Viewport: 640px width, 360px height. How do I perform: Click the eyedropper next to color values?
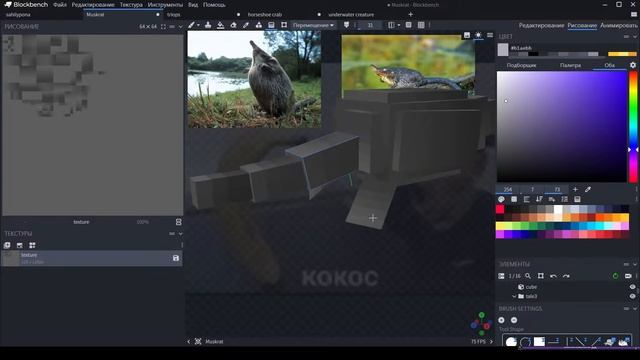[x=588, y=189]
